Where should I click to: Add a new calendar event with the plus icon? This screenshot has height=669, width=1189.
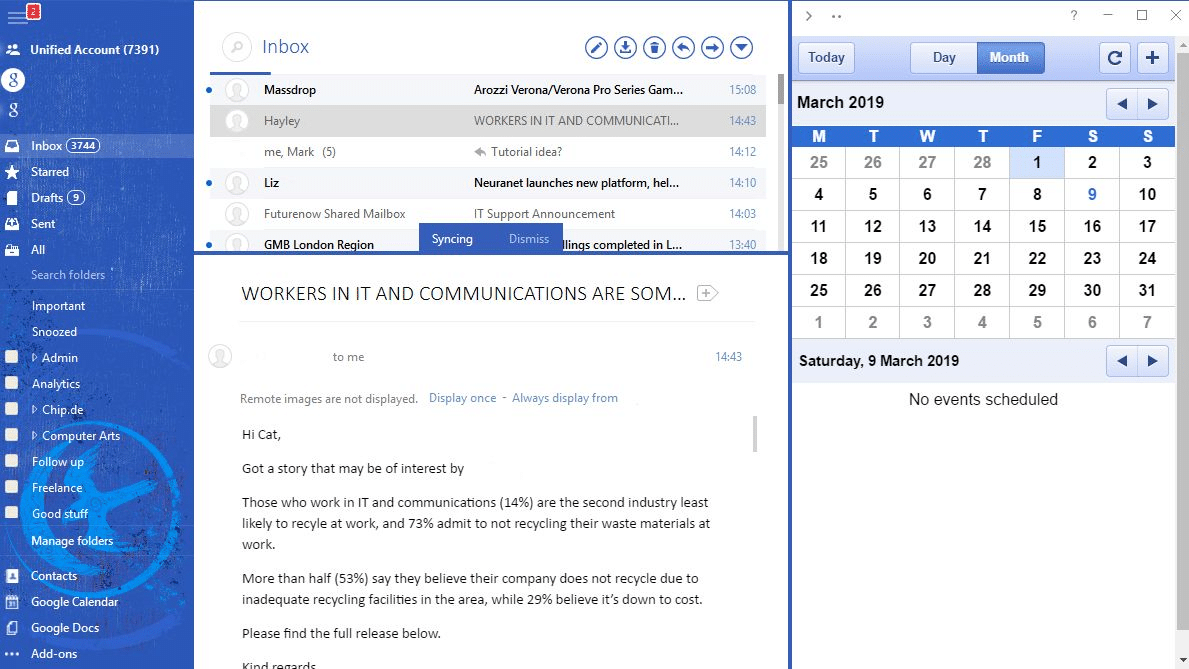coord(1152,57)
